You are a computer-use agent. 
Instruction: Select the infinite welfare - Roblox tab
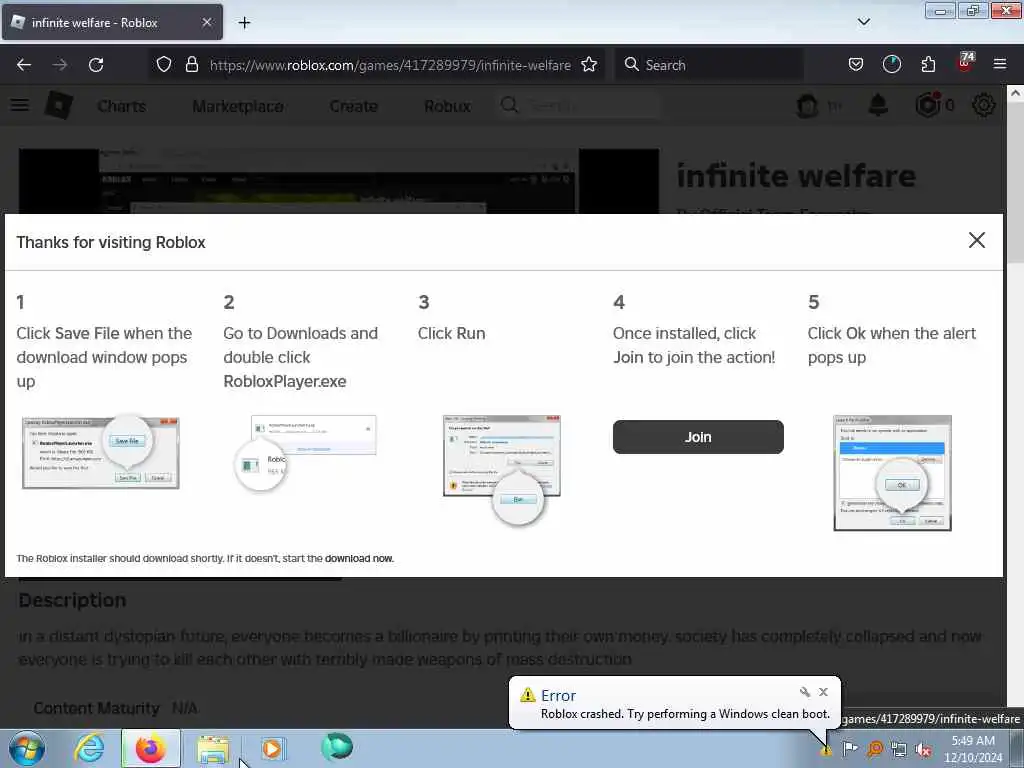pos(112,23)
